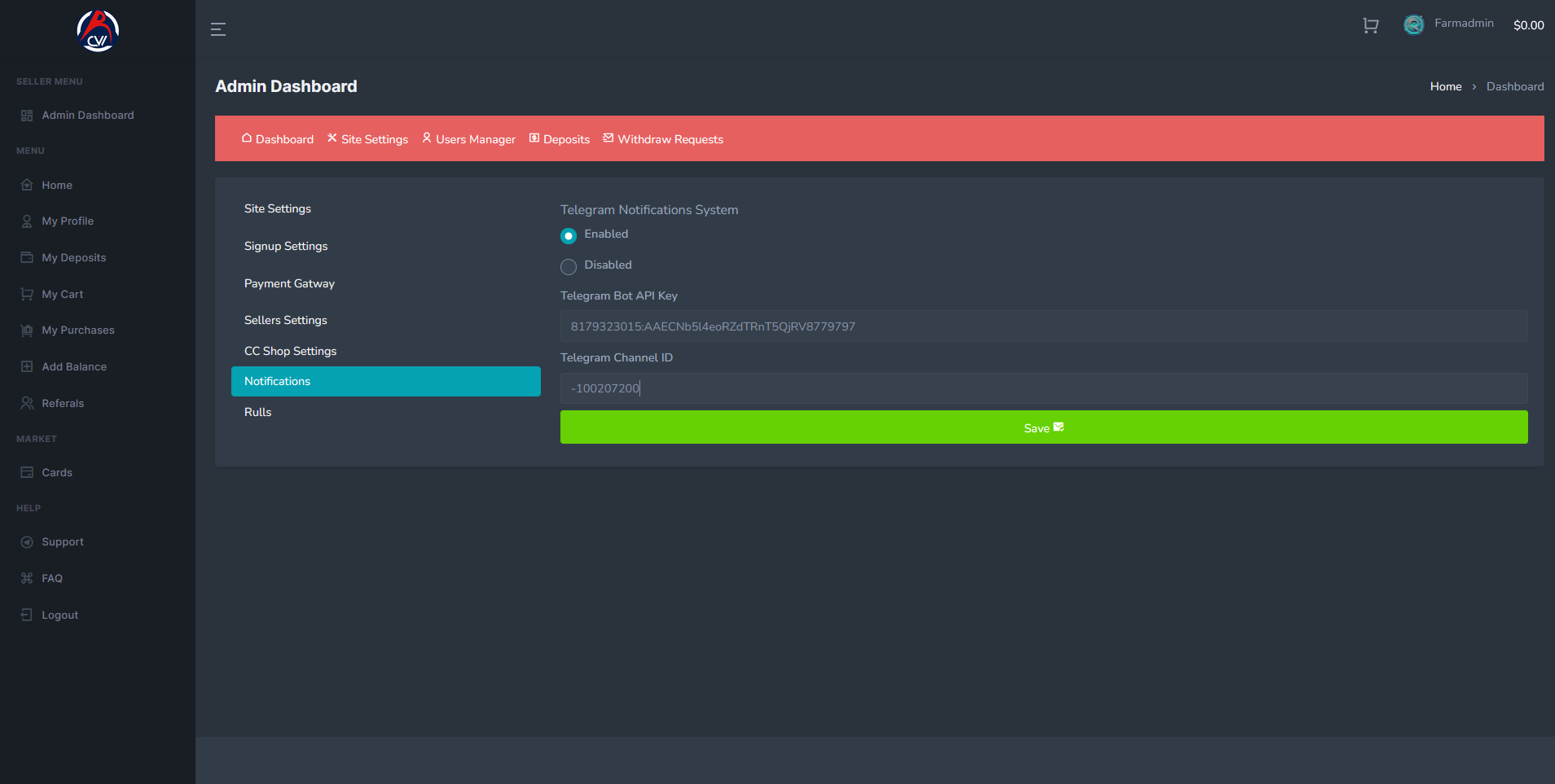Open Deposits in the red bar
Image resolution: width=1555 pixels, height=784 pixels.
click(560, 139)
